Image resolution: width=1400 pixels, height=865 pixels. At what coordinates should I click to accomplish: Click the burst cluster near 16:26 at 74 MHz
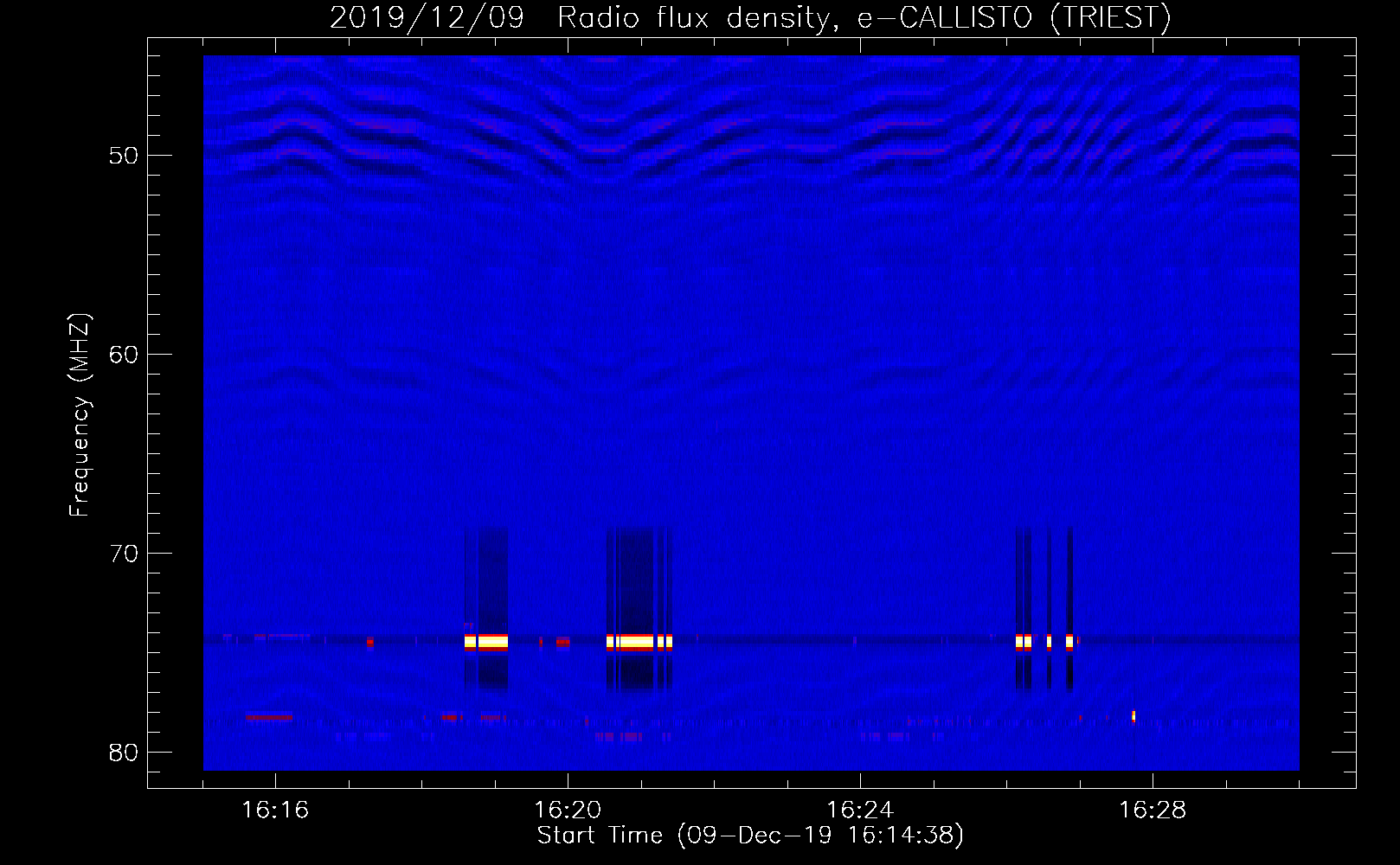tap(1044, 642)
